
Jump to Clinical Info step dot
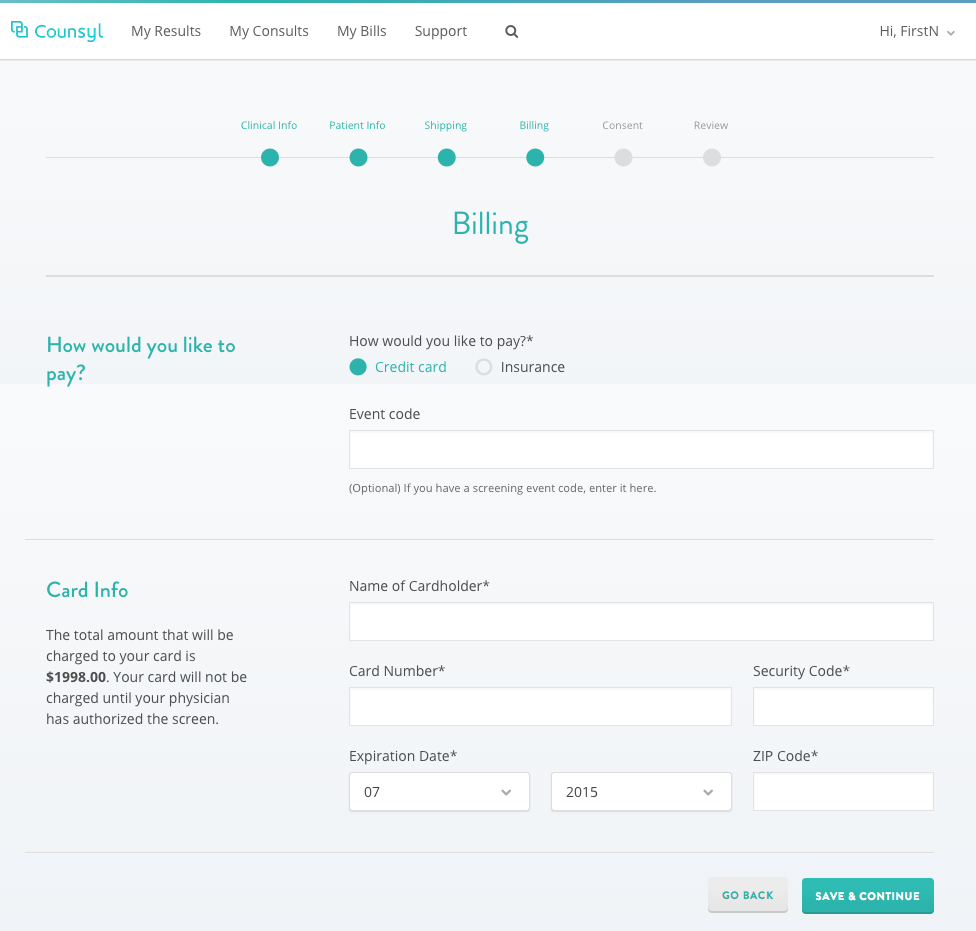click(270, 157)
